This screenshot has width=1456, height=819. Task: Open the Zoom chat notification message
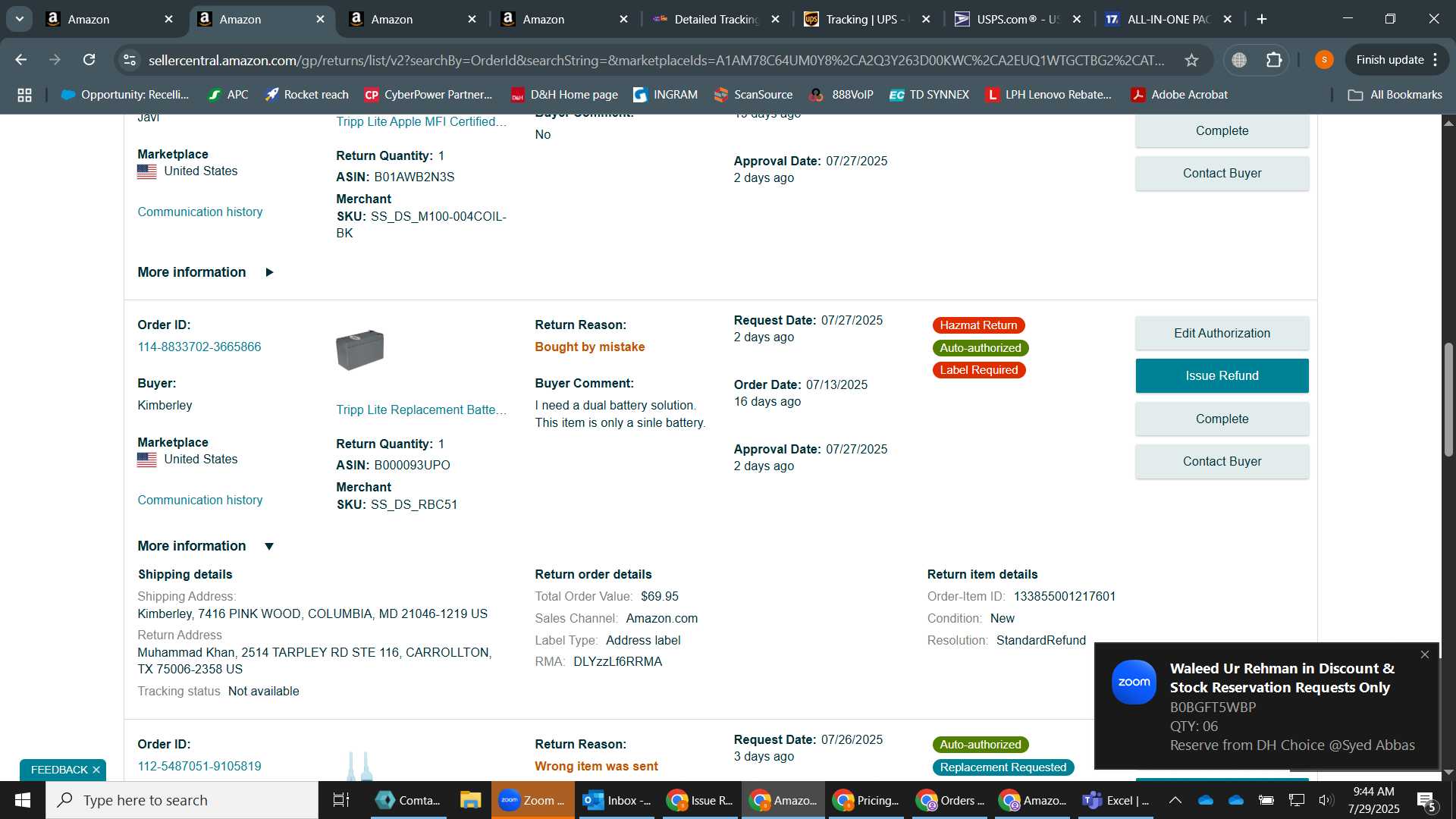(1266, 707)
